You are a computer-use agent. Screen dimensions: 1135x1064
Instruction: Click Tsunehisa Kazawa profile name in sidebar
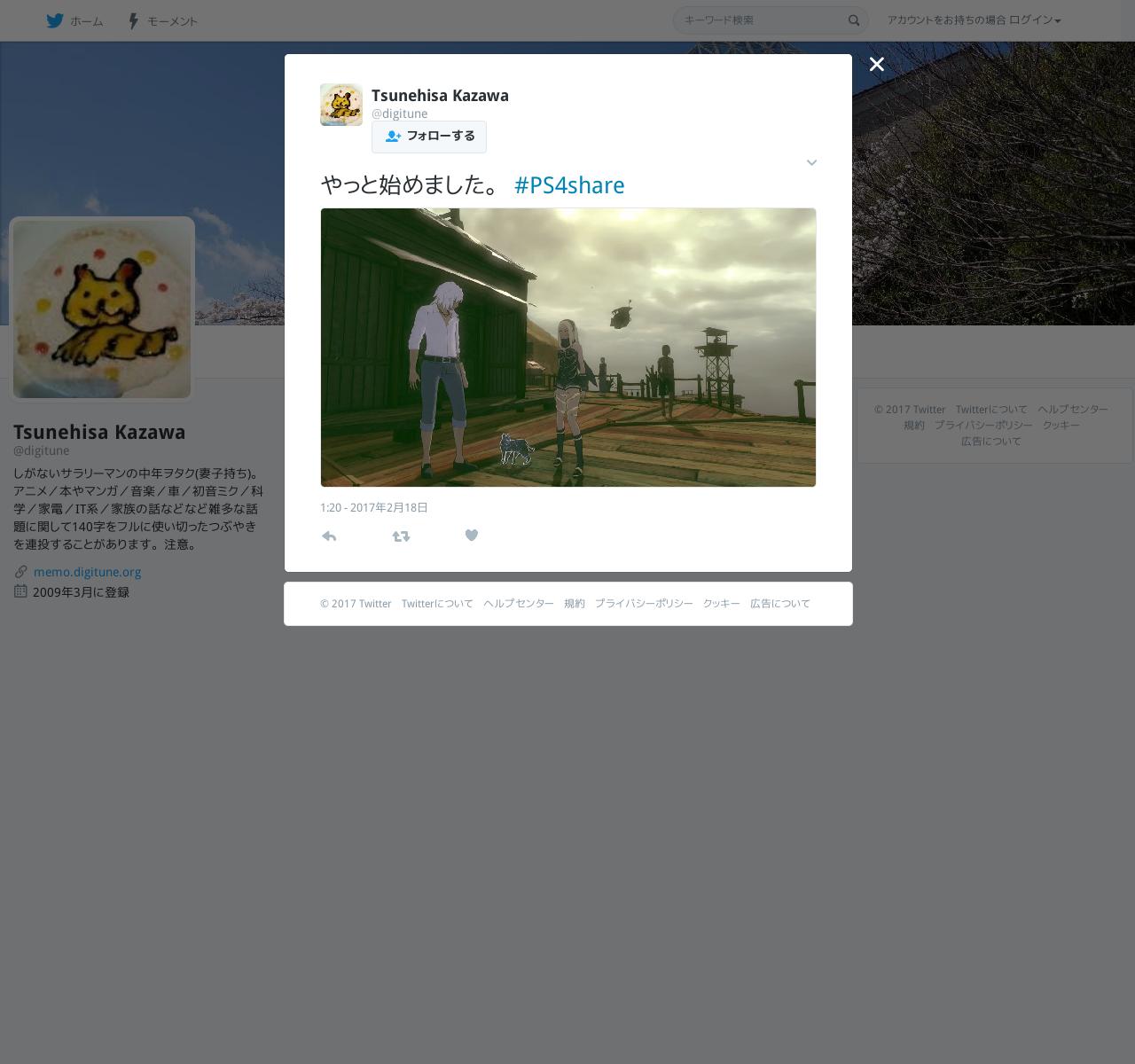pyautogui.click(x=99, y=432)
